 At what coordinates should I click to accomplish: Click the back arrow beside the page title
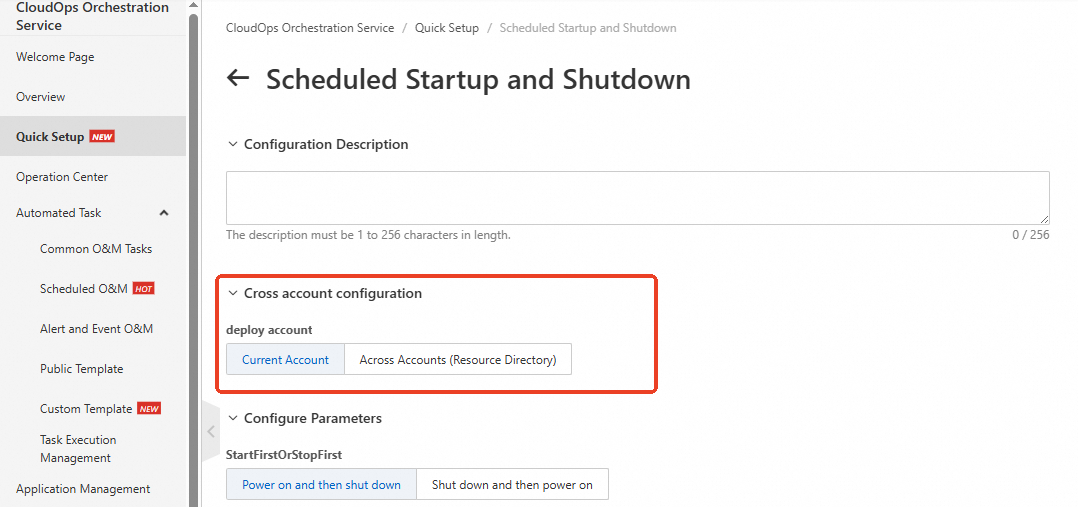(x=238, y=78)
